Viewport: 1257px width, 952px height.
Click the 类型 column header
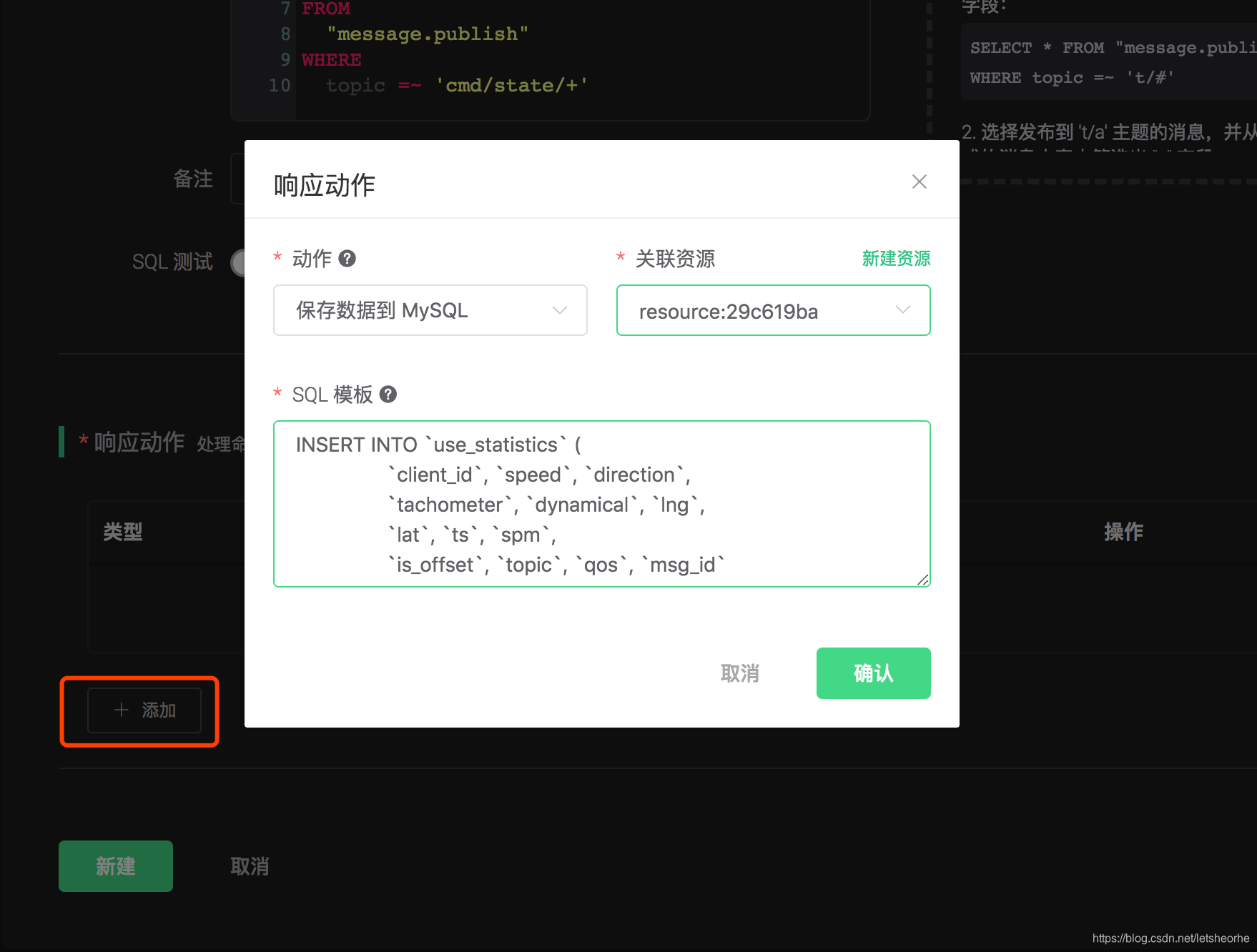point(123,532)
